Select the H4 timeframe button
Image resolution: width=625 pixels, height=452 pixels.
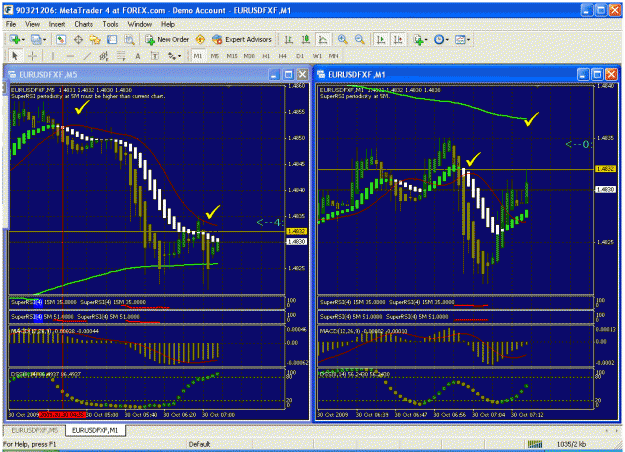tap(283, 56)
